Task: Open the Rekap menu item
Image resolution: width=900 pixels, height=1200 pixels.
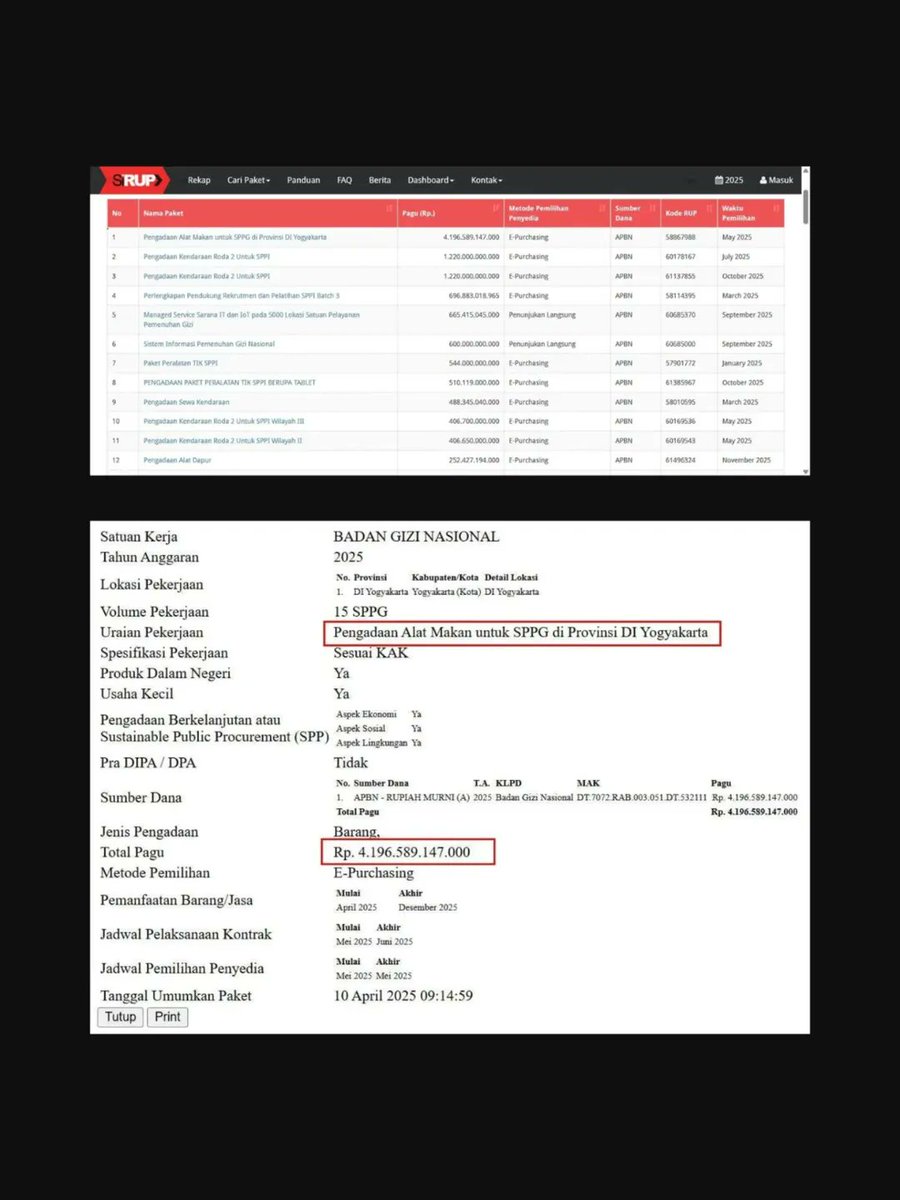Action: 199,180
